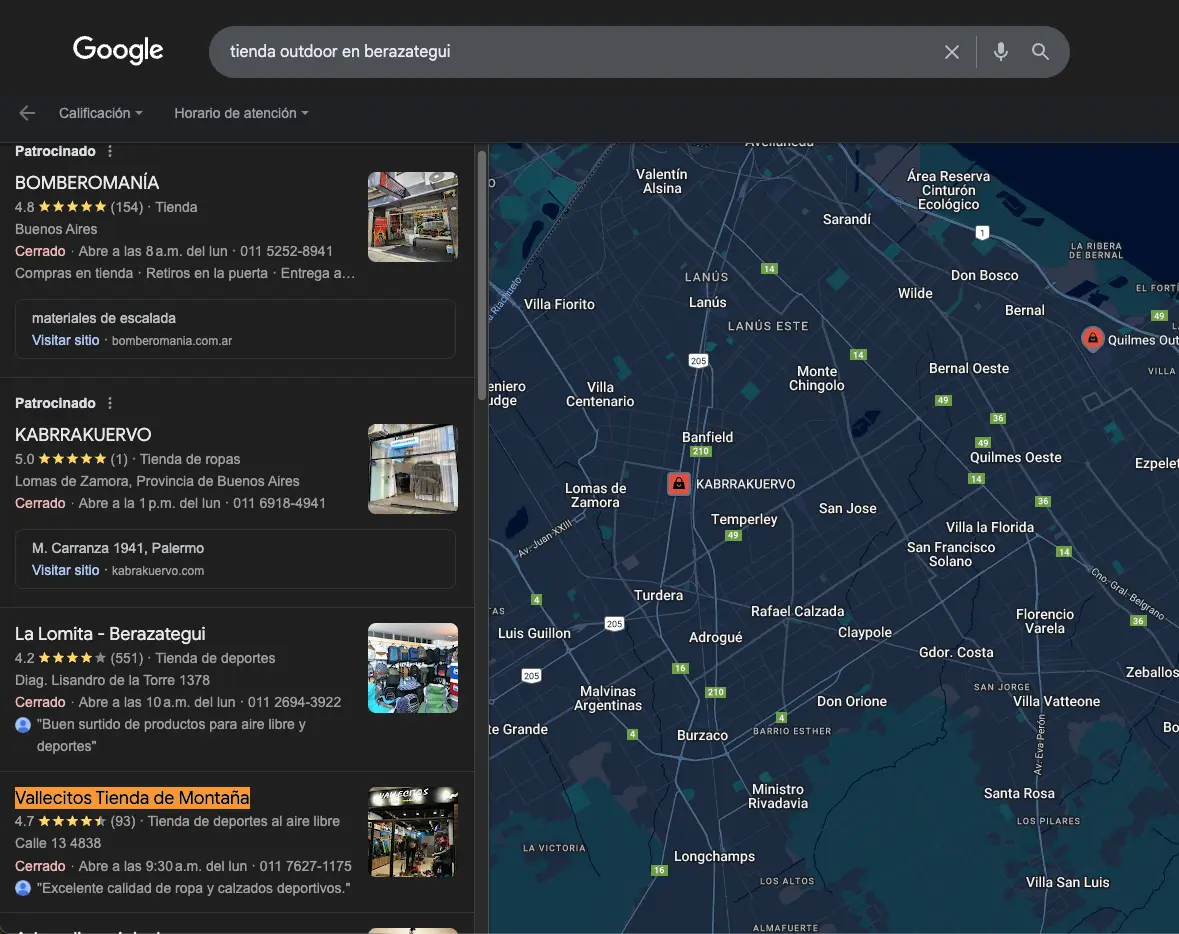This screenshot has height=934, width=1179.
Task: Click the Burzaco map label
Action: point(702,735)
